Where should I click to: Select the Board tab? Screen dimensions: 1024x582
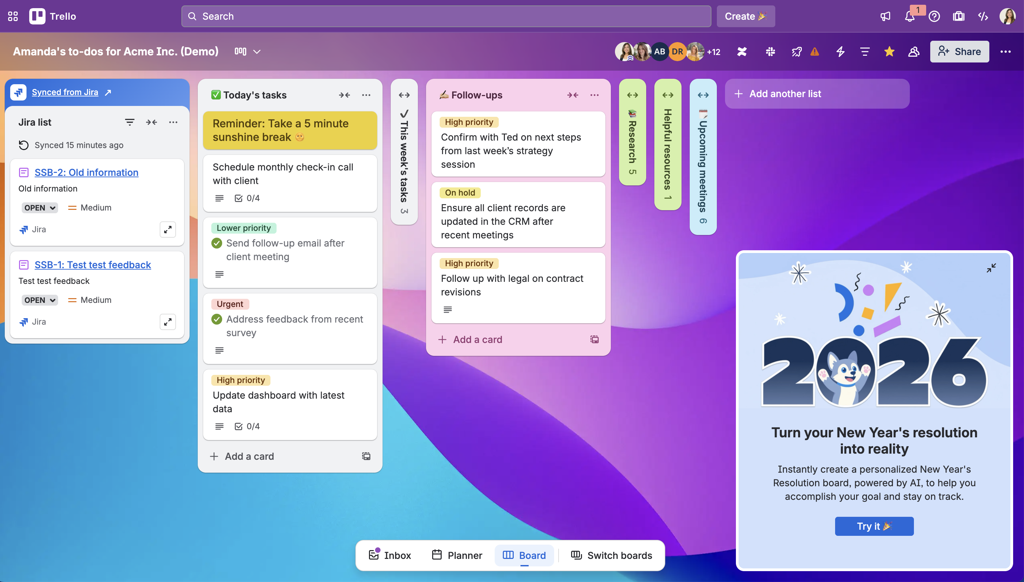[x=524, y=555]
